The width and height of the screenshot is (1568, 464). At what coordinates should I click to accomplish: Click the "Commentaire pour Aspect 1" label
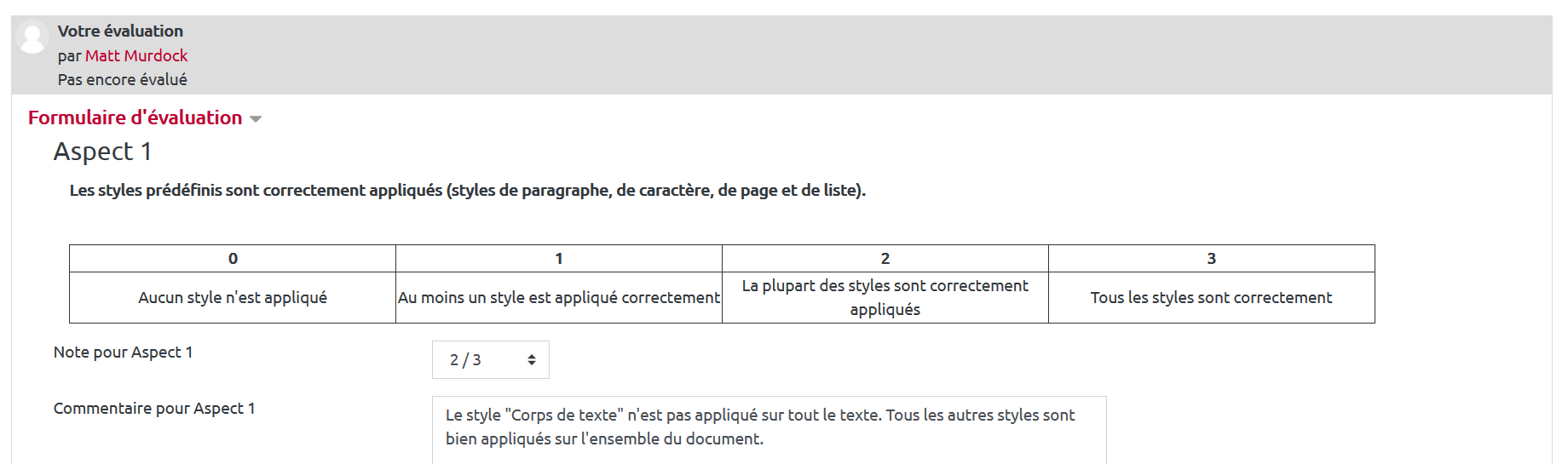[x=154, y=409]
